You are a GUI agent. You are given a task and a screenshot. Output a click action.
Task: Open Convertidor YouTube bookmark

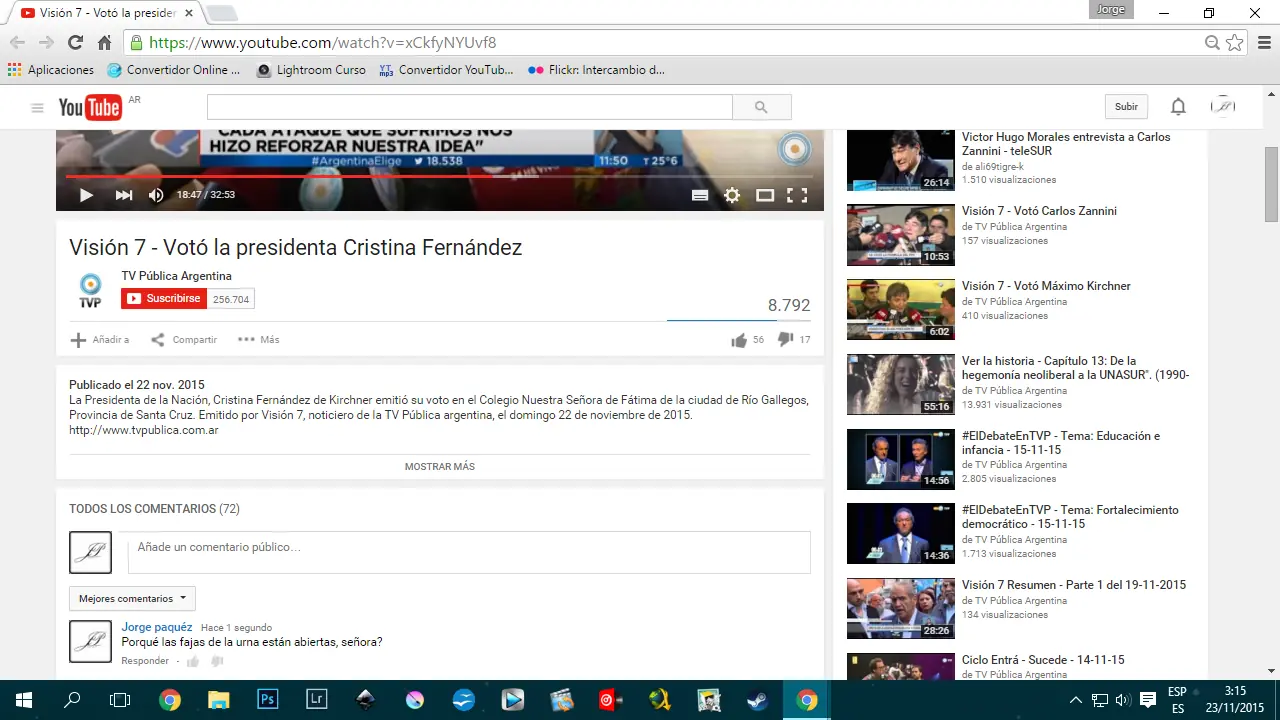tap(446, 70)
